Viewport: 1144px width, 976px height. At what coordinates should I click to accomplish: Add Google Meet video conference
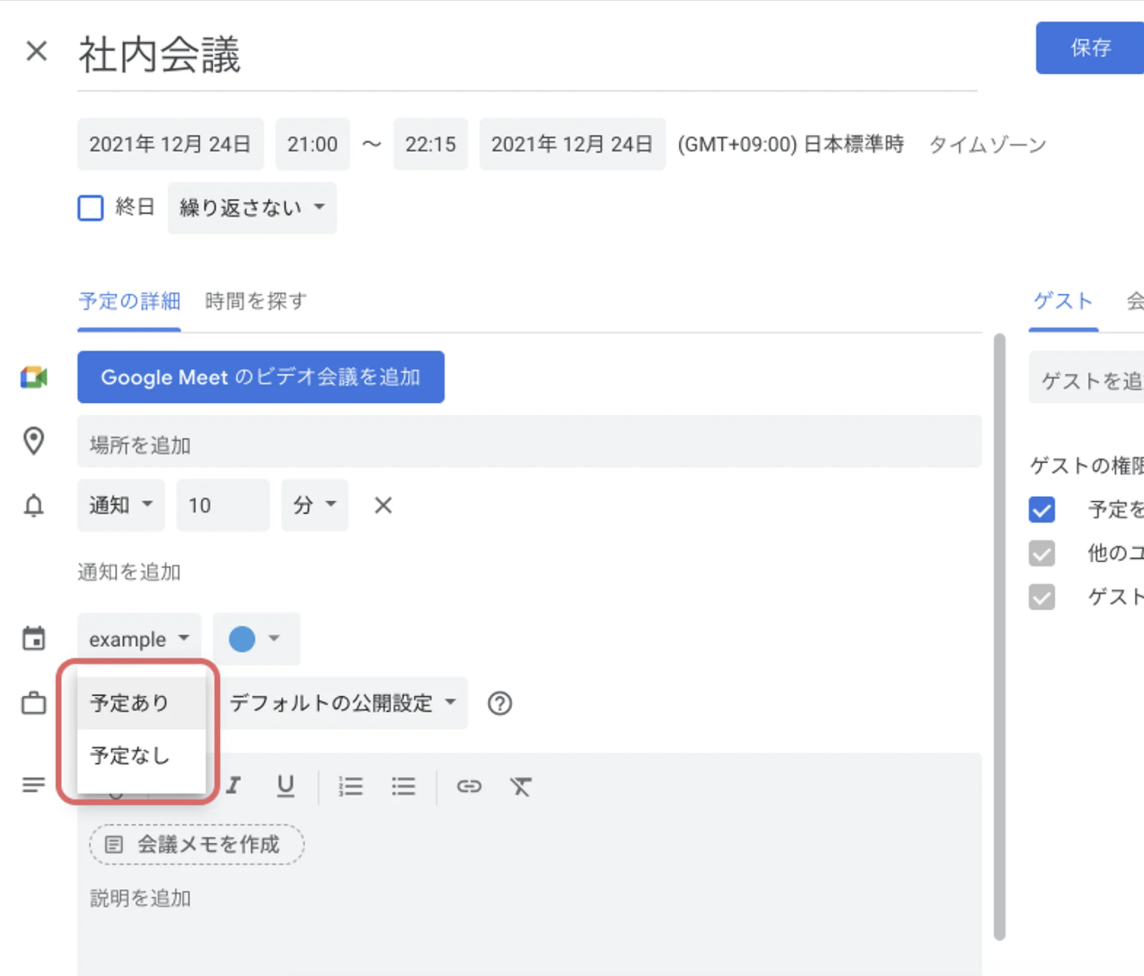click(x=261, y=377)
